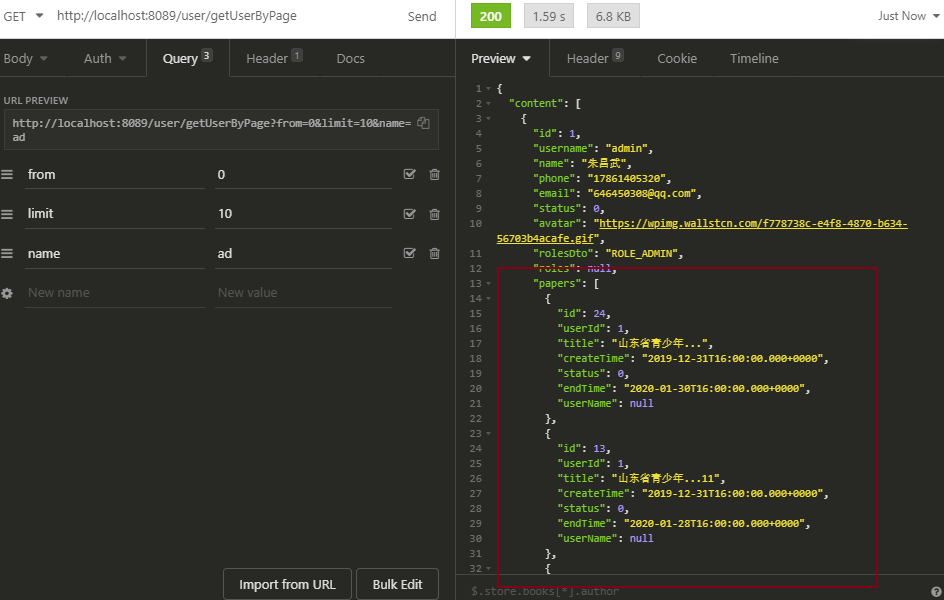Remove the 'name' query parameter row
This screenshot has width=944, height=600.
pyautogui.click(x=434, y=254)
